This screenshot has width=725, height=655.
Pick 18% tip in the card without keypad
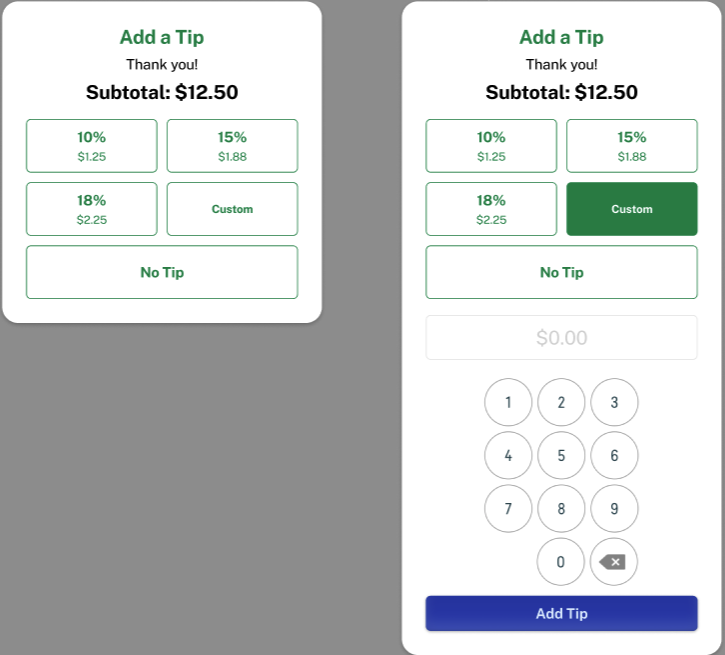pyautogui.click(x=91, y=209)
